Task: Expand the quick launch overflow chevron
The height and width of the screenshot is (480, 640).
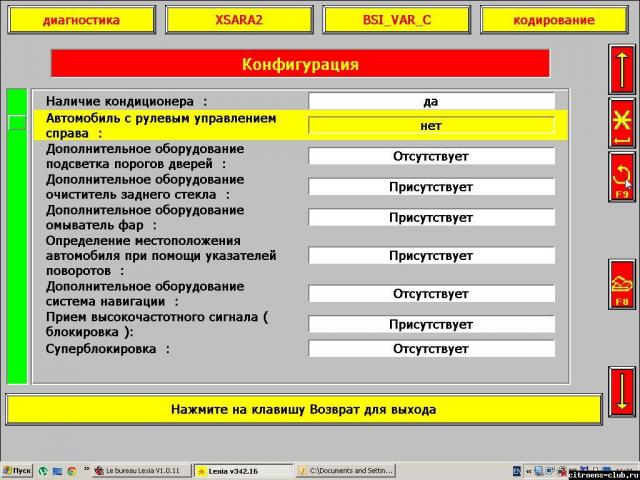Action: point(86,469)
